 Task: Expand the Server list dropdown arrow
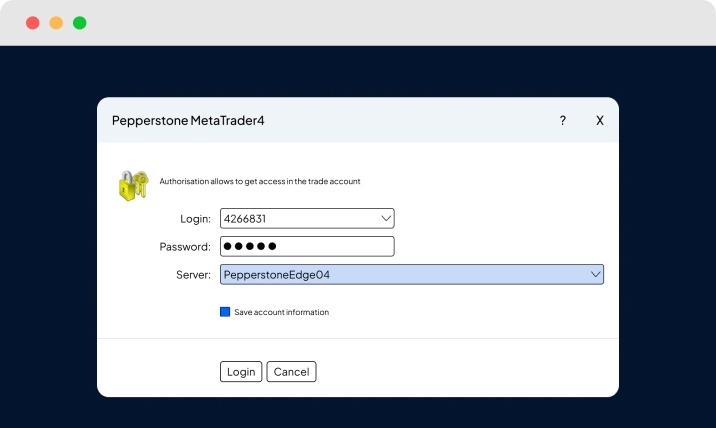coord(595,274)
